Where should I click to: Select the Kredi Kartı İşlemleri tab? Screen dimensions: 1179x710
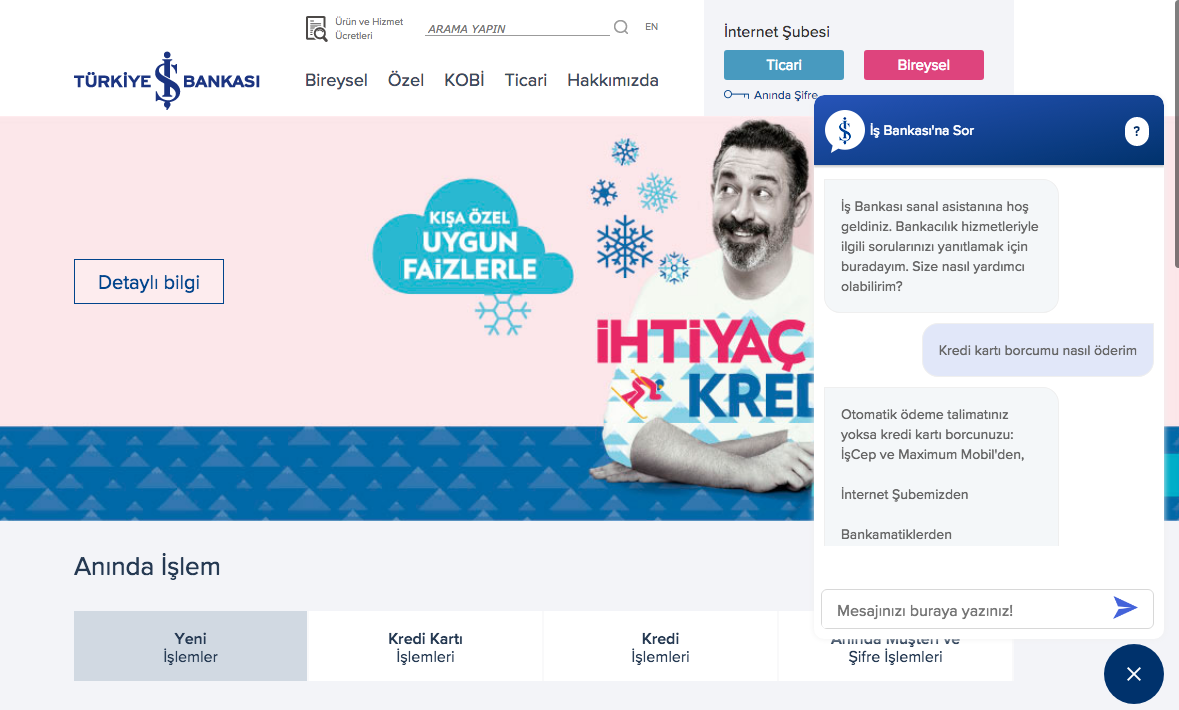click(x=426, y=647)
